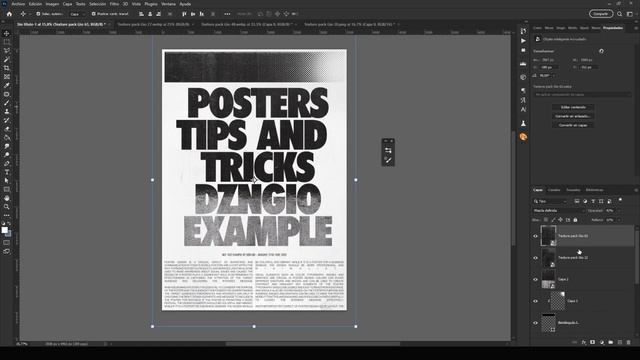Image resolution: width=640 pixels, height=360 pixels.
Task: Toggle visibility of Capa 2
Action: click(536, 279)
